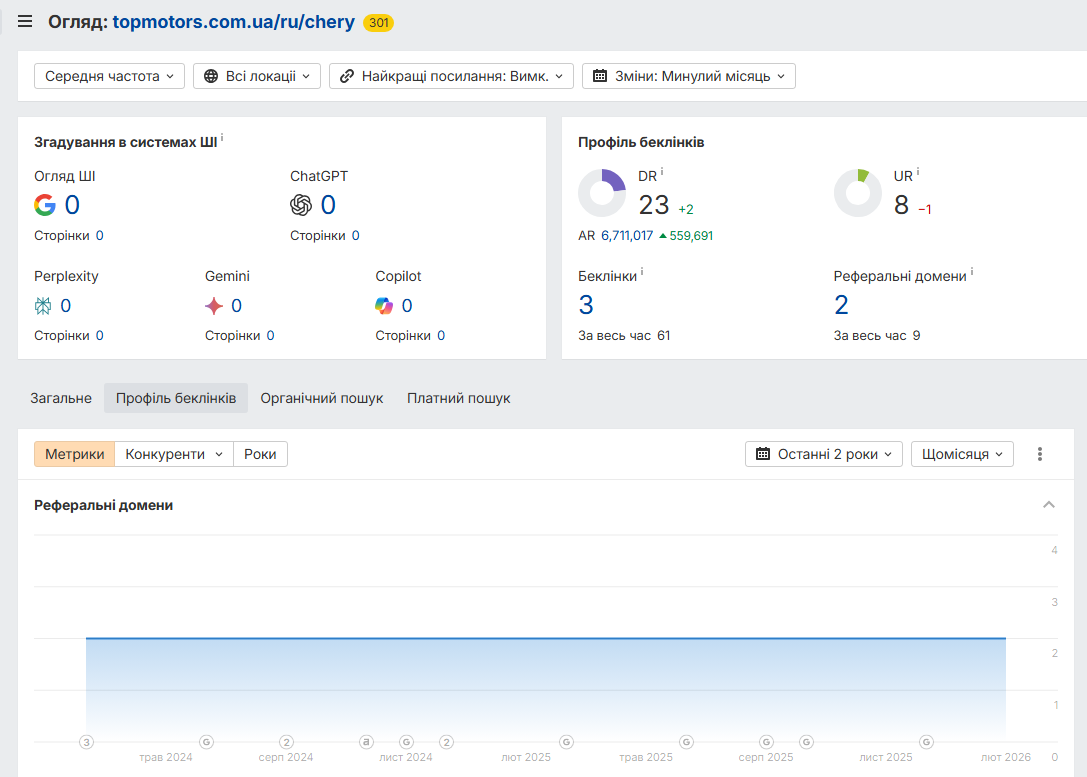
Task: Click the Gemini star icon
Action: point(214,306)
